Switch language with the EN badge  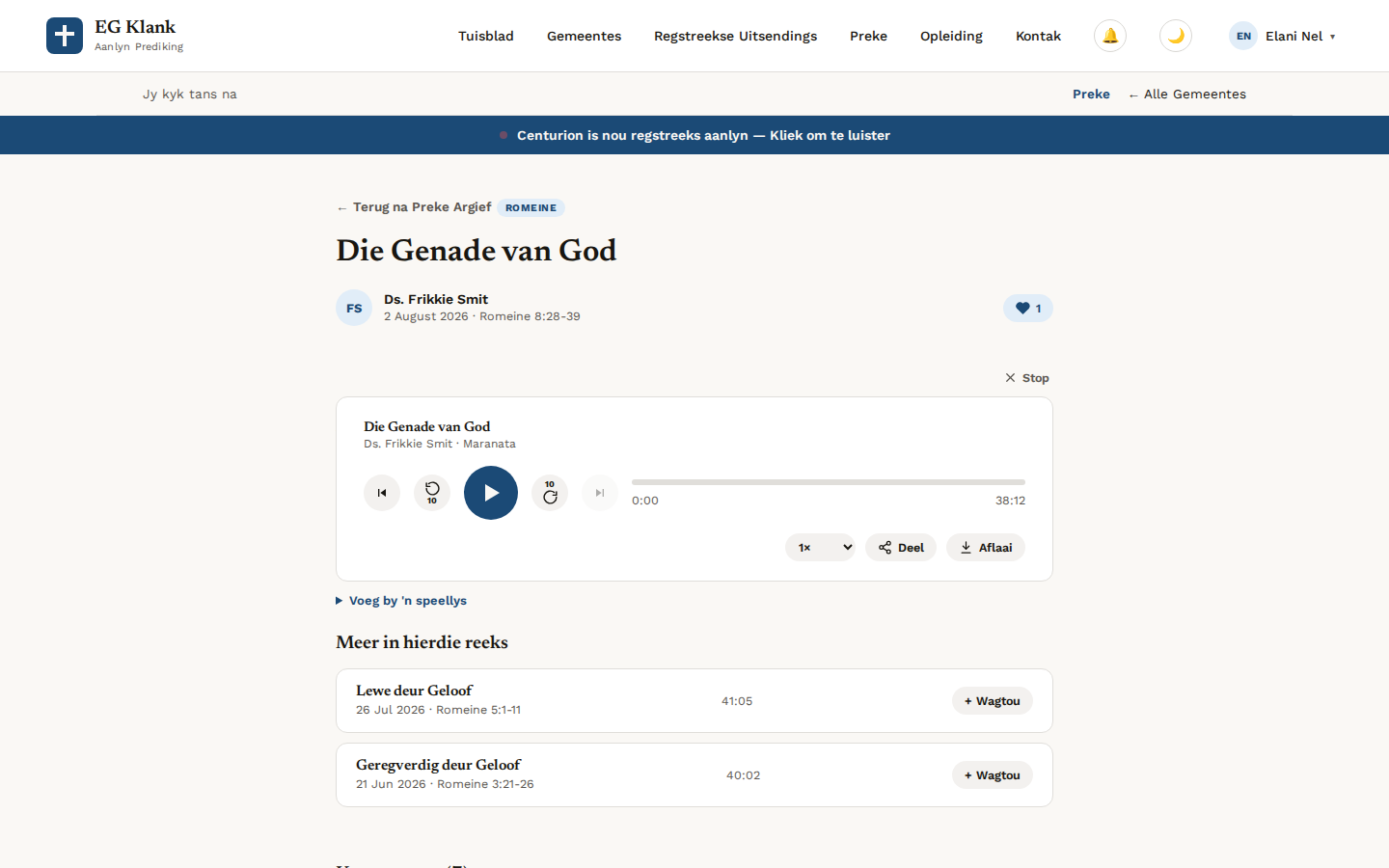click(x=1243, y=36)
